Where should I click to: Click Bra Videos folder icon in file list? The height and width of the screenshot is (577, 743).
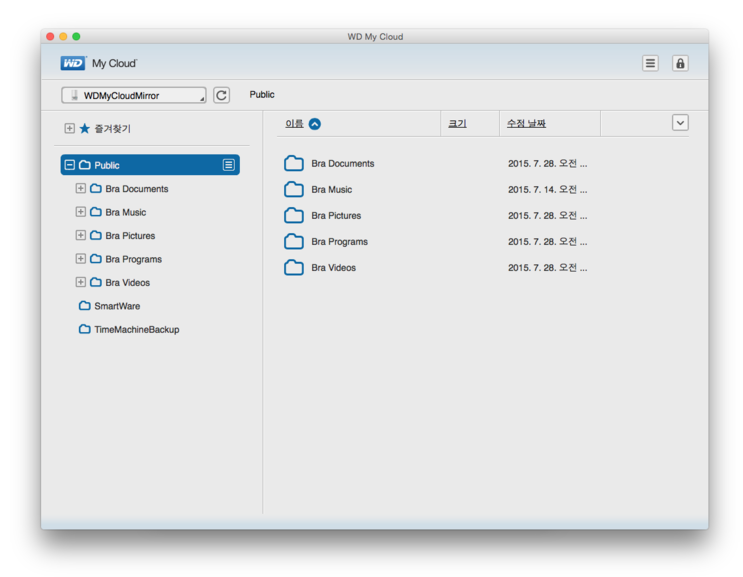pos(294,267)
